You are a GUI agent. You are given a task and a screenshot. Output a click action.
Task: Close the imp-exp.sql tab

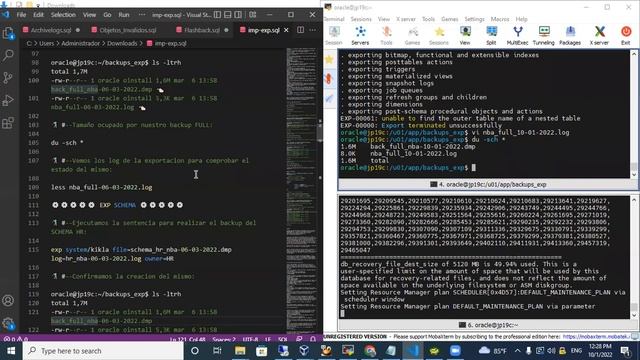pos(286,30)
